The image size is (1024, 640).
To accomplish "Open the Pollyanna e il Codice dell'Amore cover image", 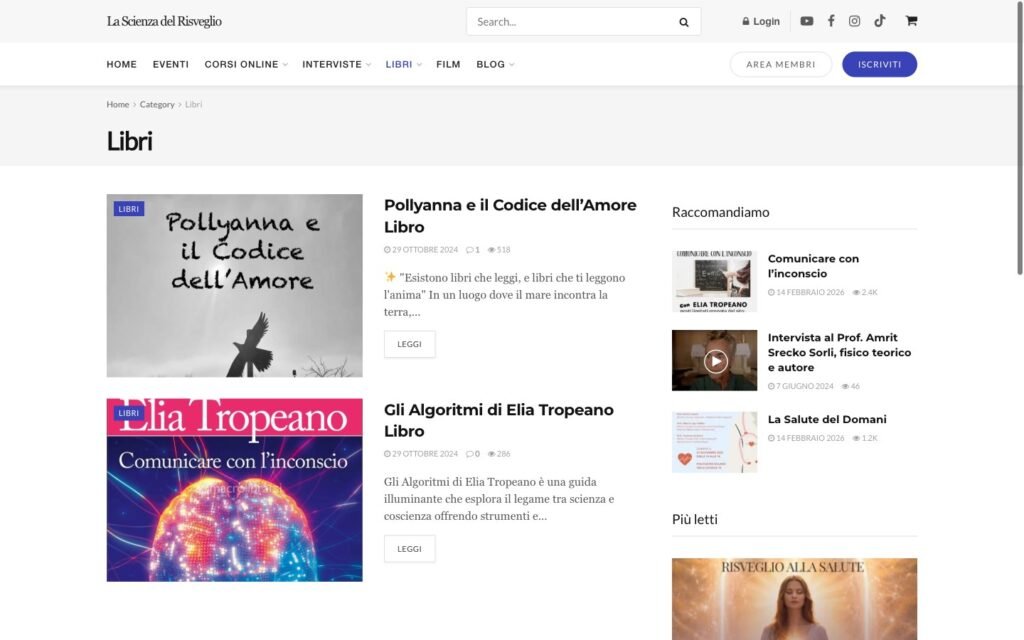I will [x=234, y=285].
